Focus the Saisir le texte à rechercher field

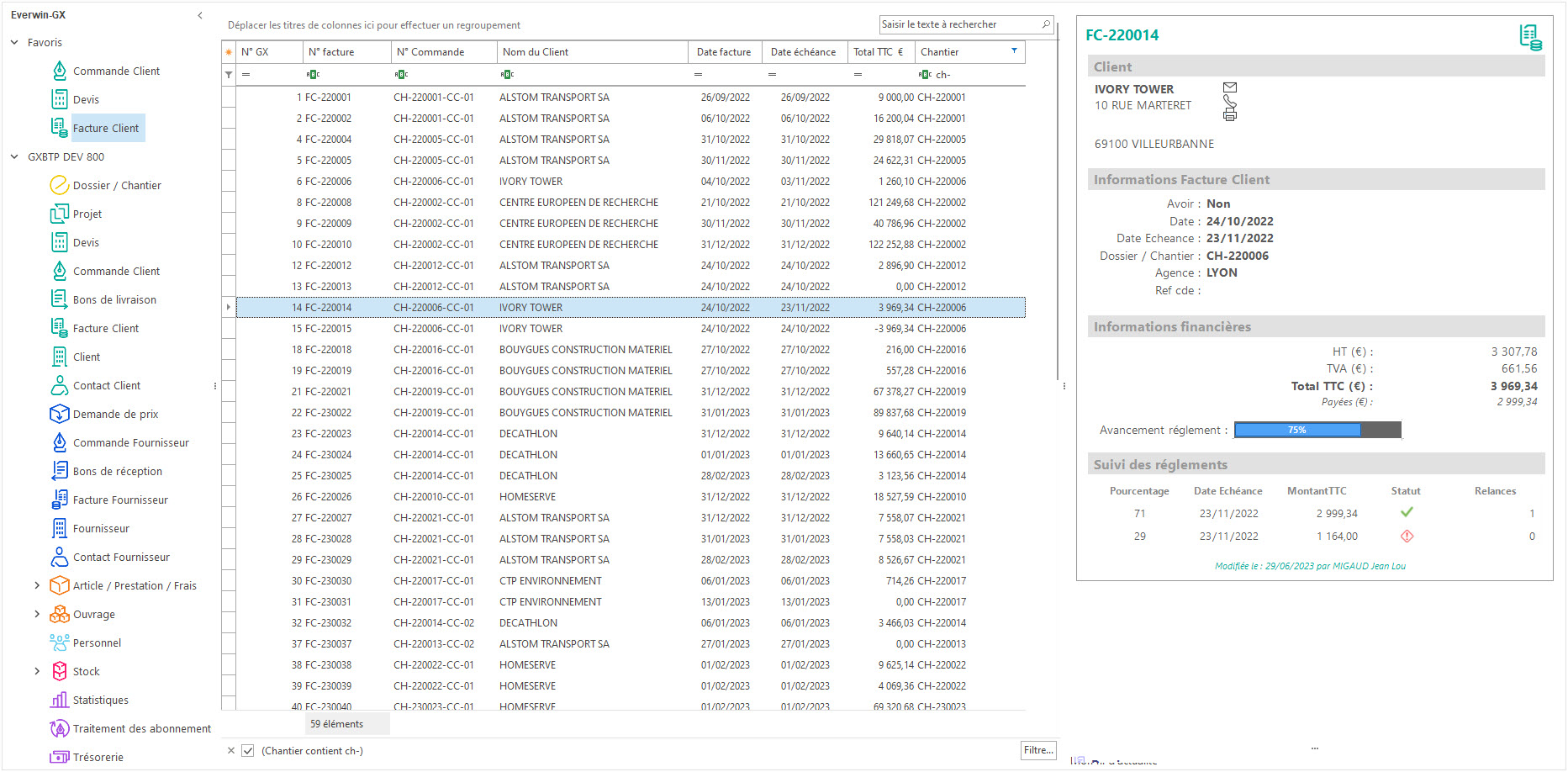(959, 24)
